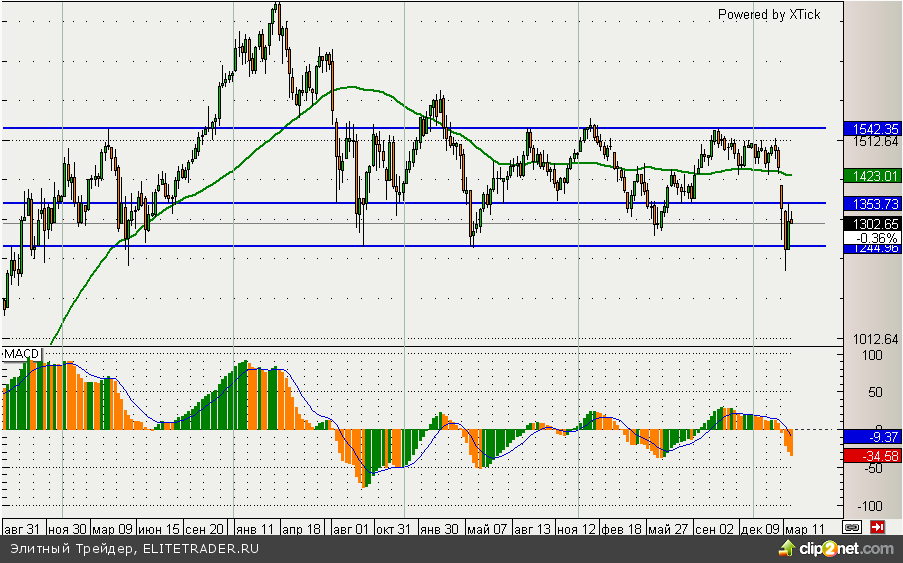Click the red scroll-to-end arrow icon

[877, 526]
